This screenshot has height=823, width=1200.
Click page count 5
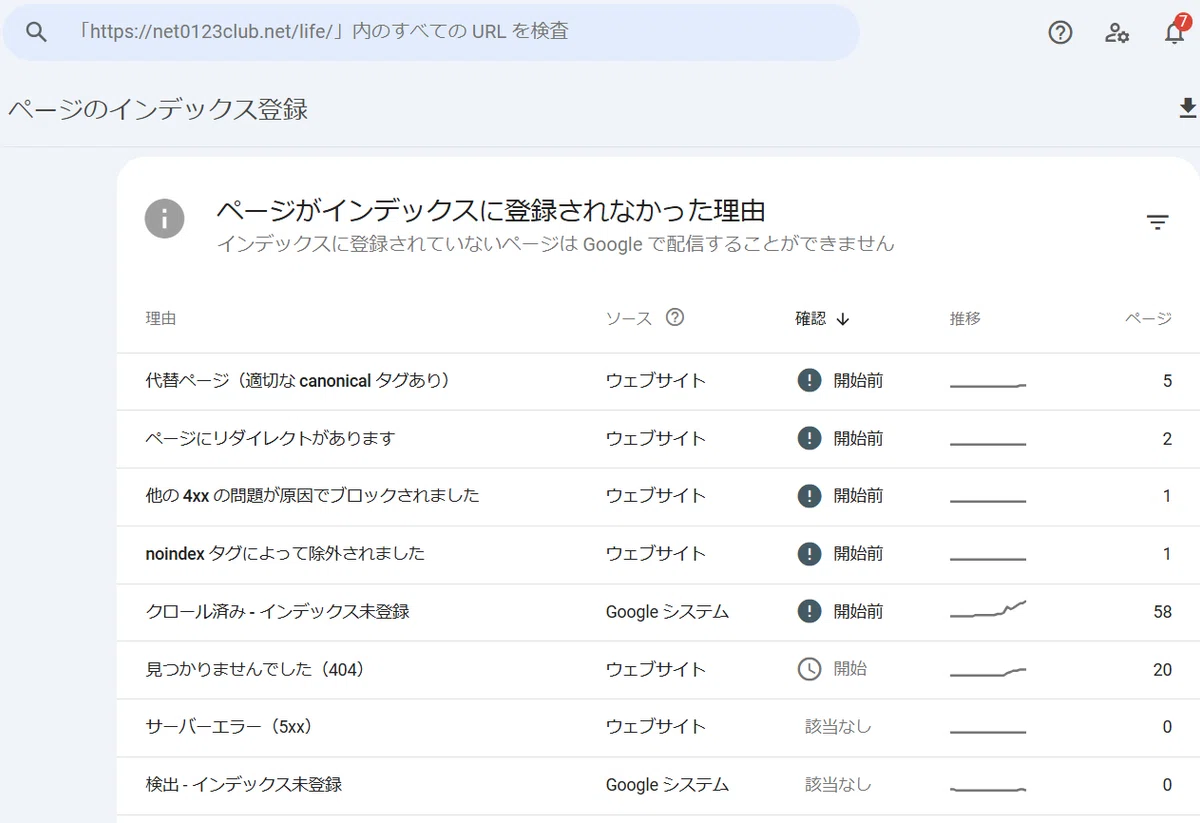(x=1167, y=381)
